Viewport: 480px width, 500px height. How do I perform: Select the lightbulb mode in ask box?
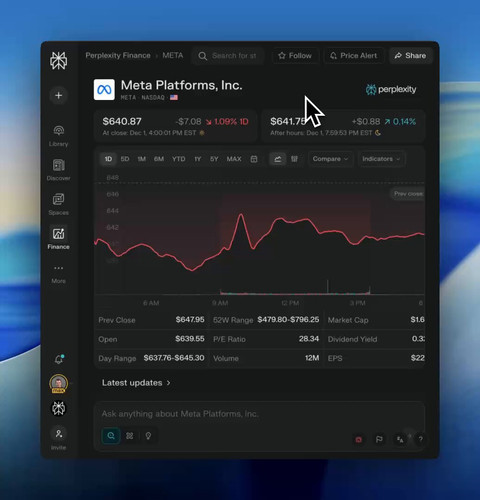[148, 436]
